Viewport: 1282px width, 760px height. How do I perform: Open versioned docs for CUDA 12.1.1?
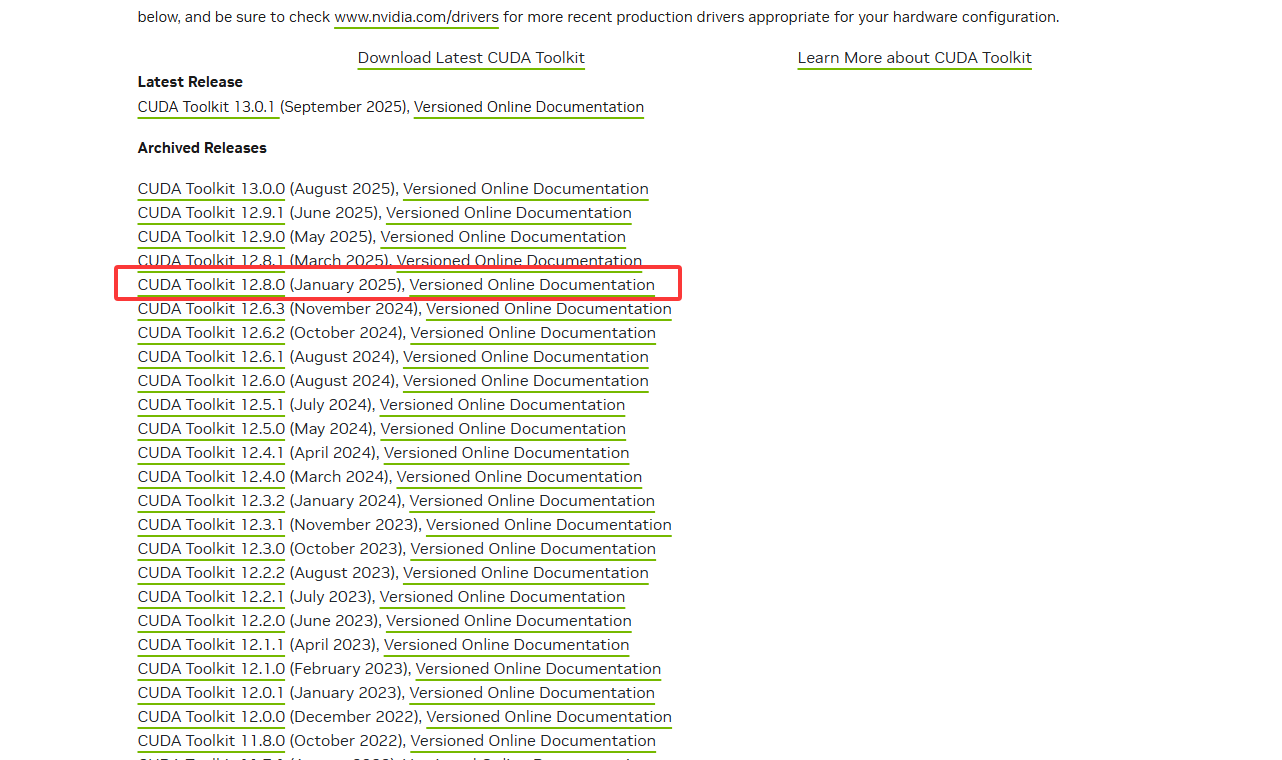coord(506,645)
